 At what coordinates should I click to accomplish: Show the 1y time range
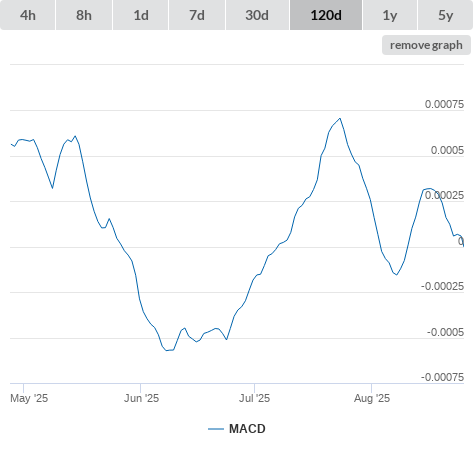390,15
